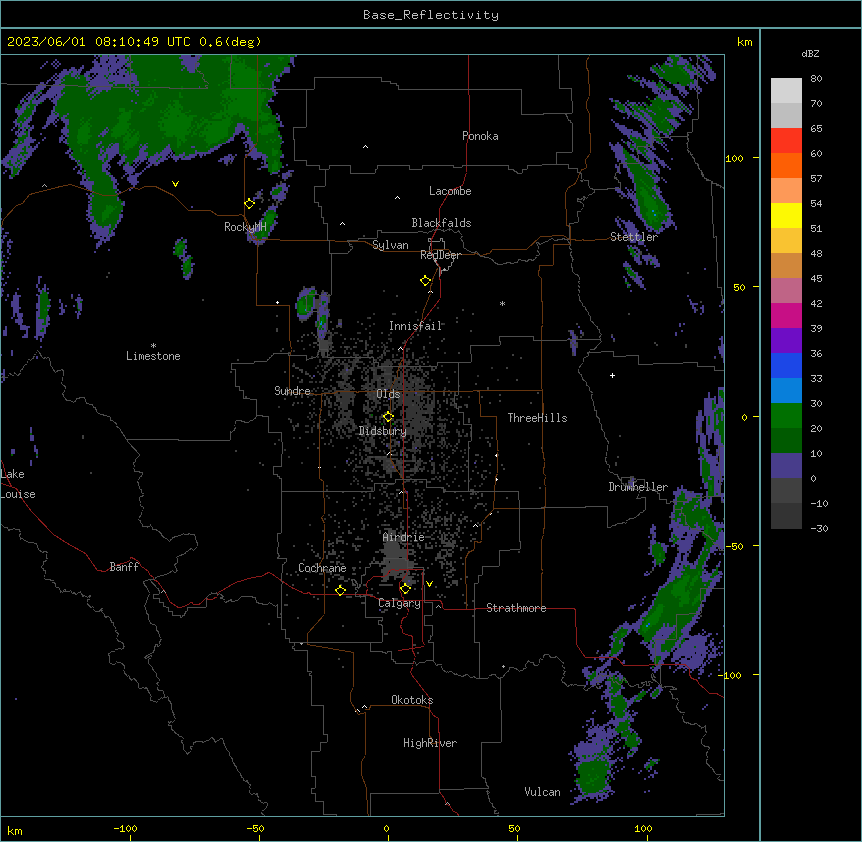Click the Sundre city label

click(292, 391)
